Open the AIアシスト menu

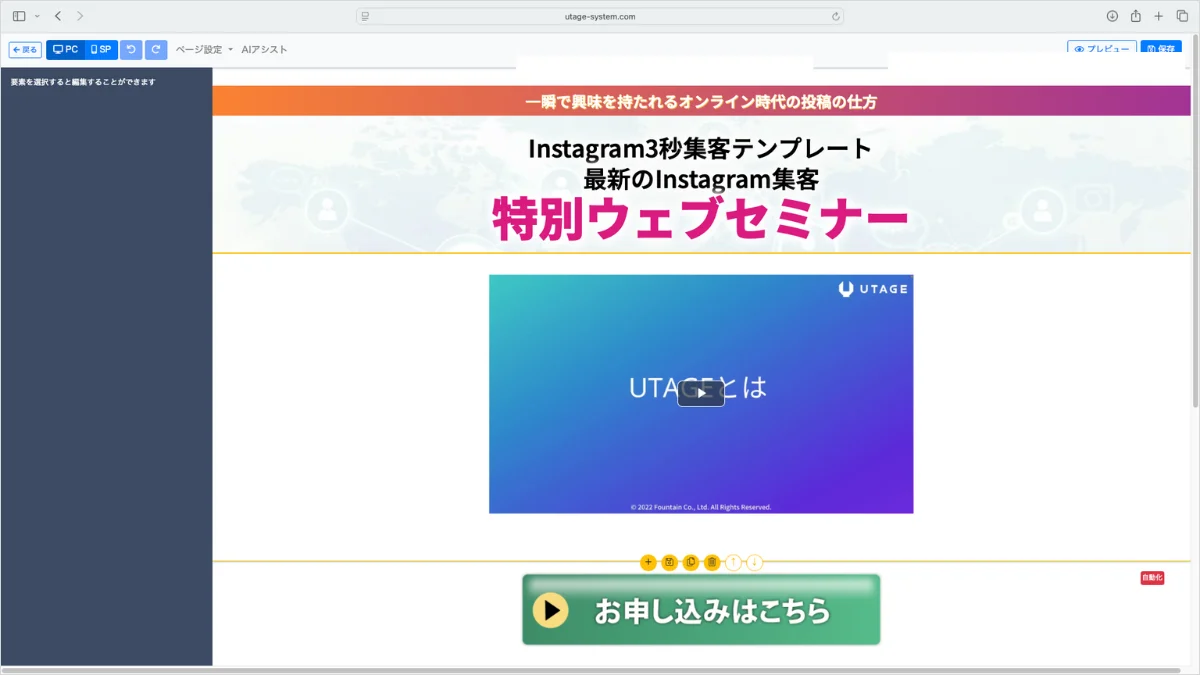[264, 50]
